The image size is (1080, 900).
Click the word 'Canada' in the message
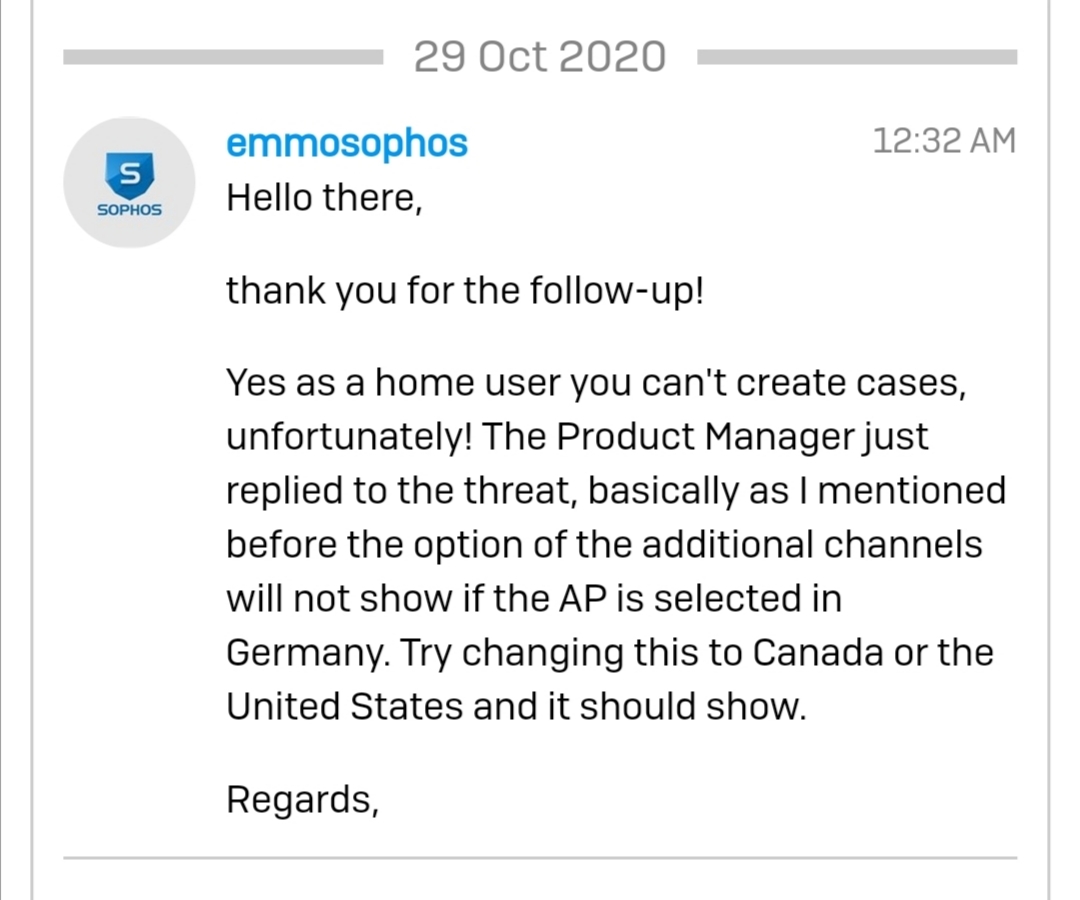[817, 652]
